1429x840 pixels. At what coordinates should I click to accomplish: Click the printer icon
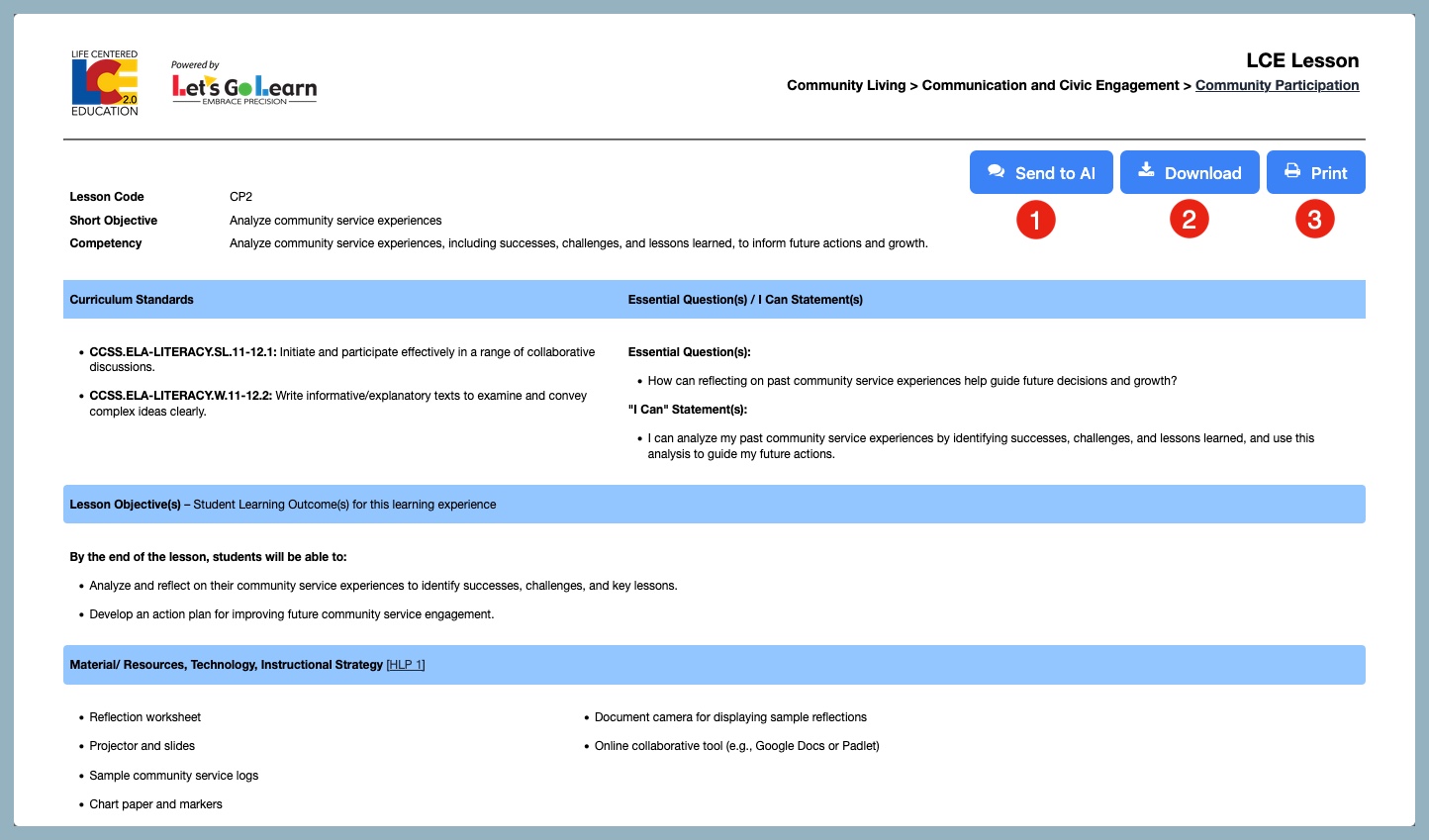[x=1292, y=171]
